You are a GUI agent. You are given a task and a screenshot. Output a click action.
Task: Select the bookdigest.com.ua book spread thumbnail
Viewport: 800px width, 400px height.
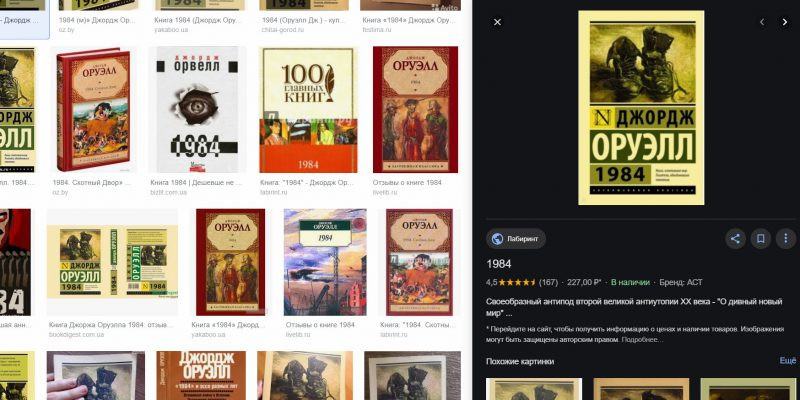[111, 263]
